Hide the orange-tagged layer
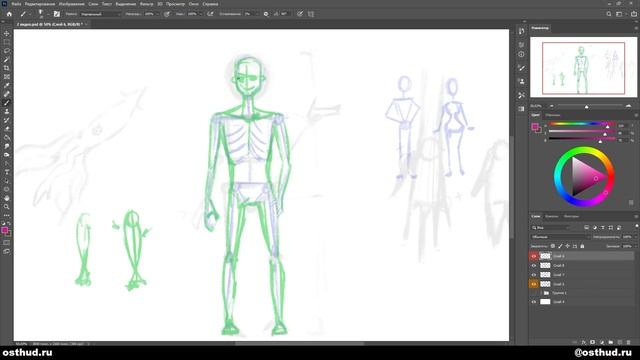This screenshot has height=360, width=640. pos(533,284)
